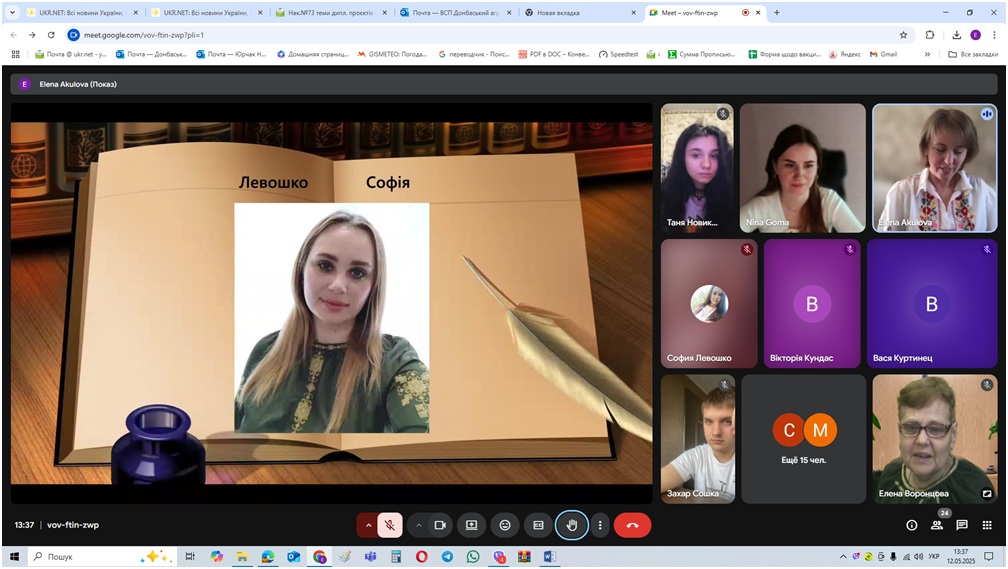Click the taskbar search box Пошук
Image resolution: width=1008 pixels, height=569 pixels.
(103, 557)
